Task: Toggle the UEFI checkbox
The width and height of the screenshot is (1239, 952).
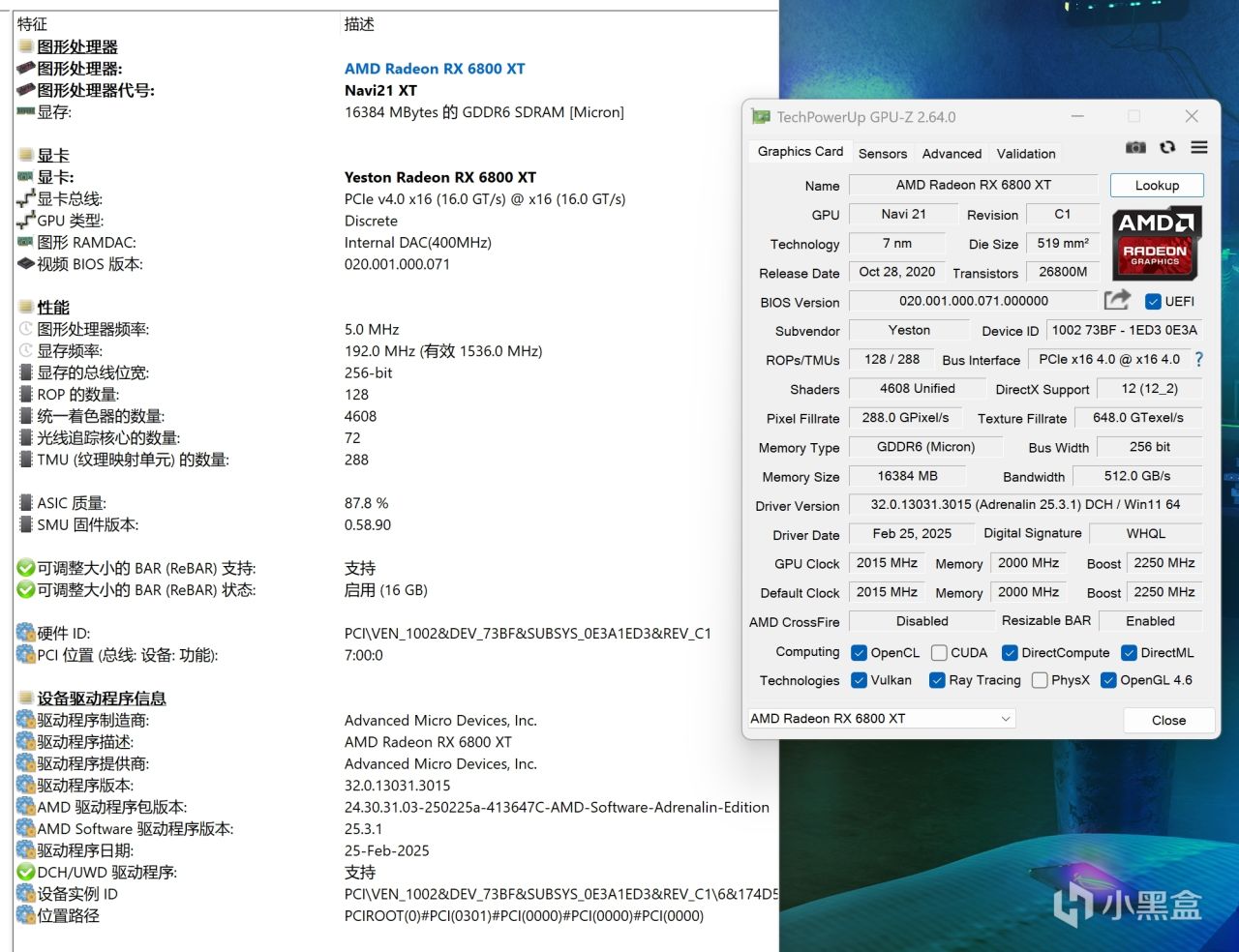Action: coord(1153,302)
